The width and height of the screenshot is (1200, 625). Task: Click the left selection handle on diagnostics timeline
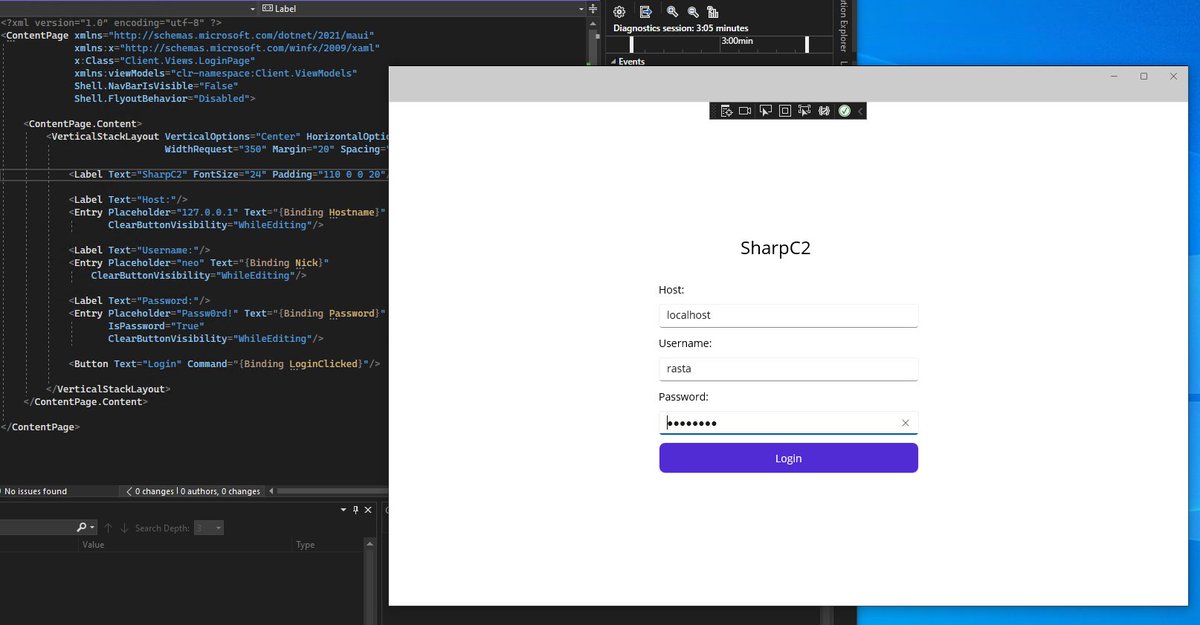631,44
